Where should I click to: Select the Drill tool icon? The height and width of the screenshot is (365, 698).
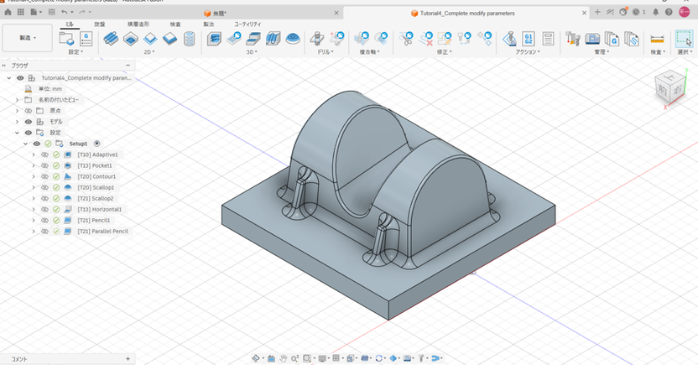point(317,39)
